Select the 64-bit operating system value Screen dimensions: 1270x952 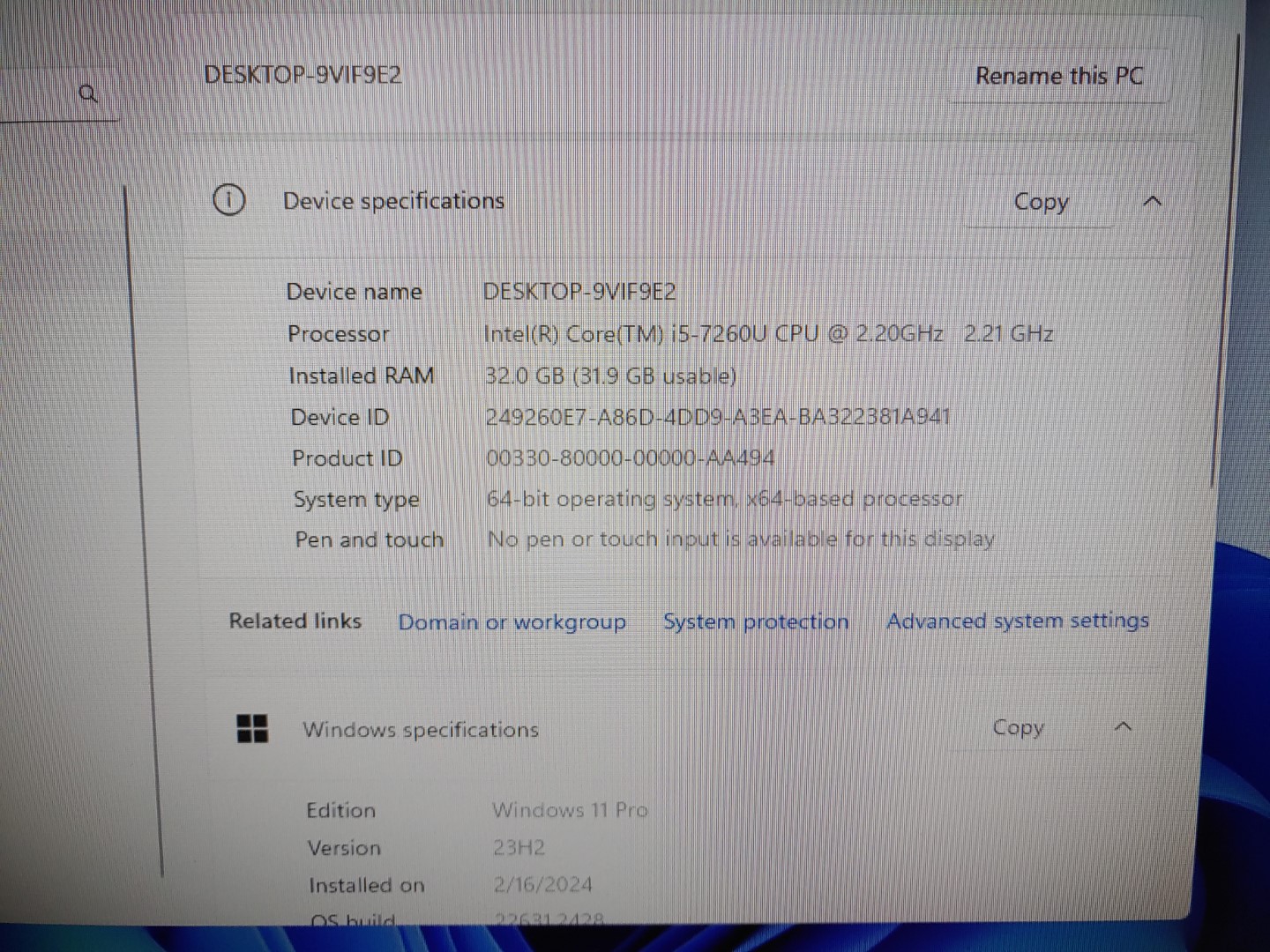click(724, 499)
